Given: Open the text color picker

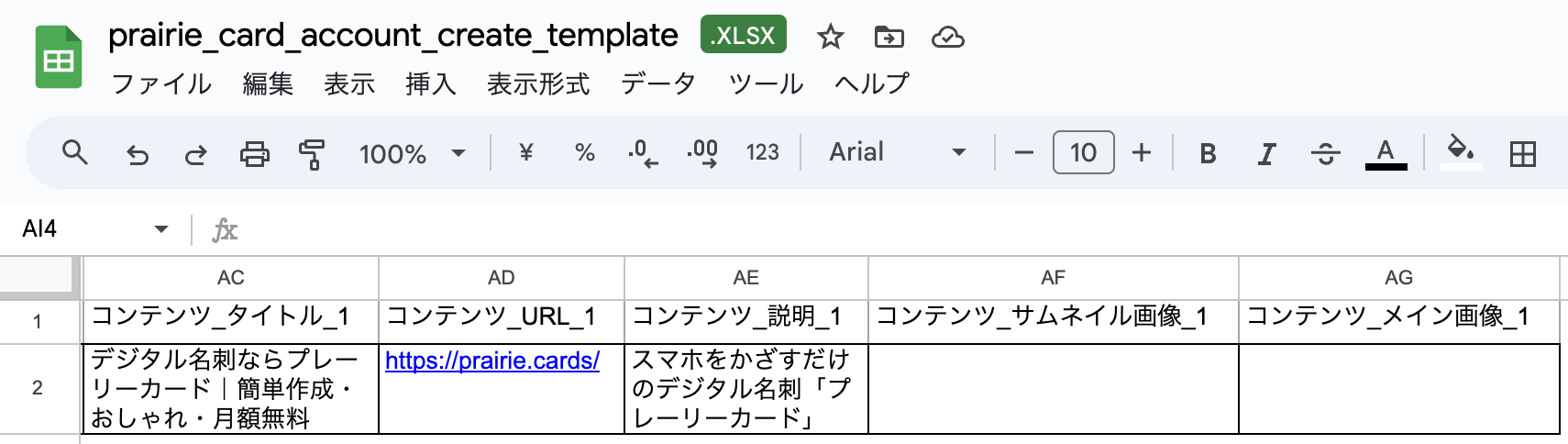Looking at the screenshot, I should pos(1386,153).
